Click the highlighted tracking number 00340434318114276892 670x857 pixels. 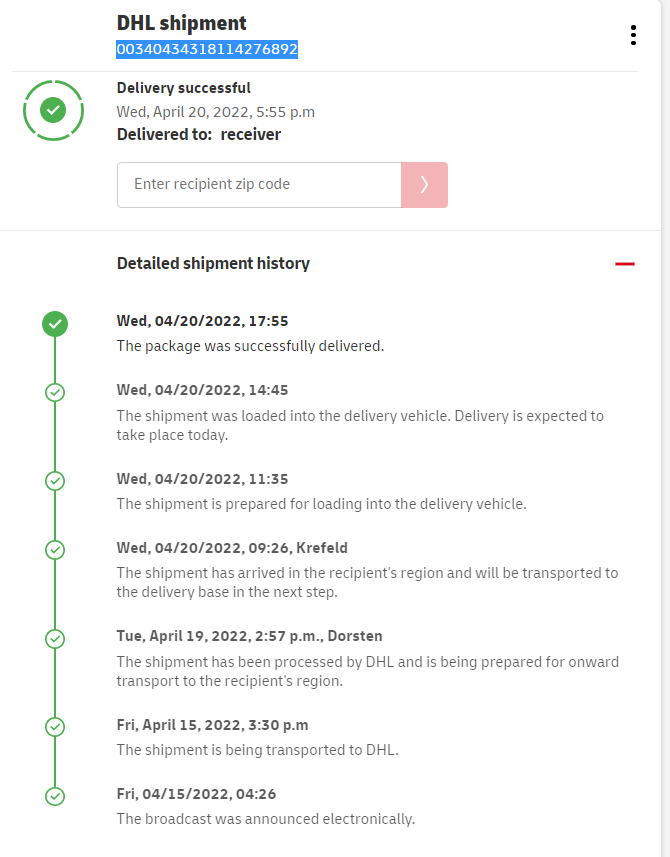pyautogui.click(x=207, y=49)
